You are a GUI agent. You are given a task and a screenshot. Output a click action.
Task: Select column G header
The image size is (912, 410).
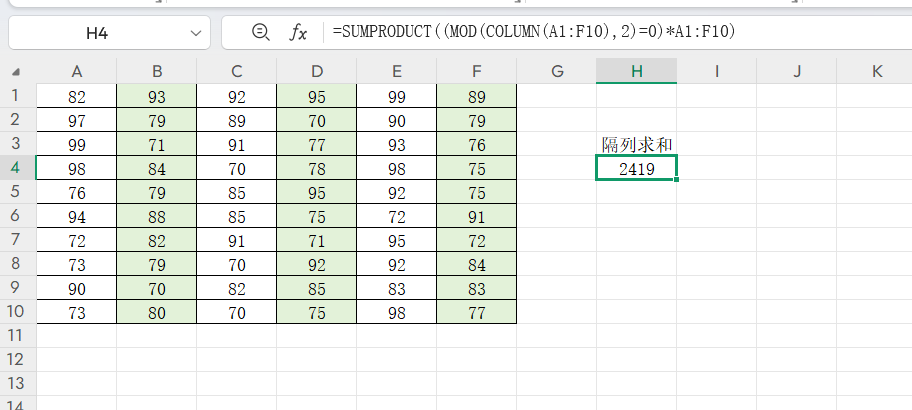(556, 71)
